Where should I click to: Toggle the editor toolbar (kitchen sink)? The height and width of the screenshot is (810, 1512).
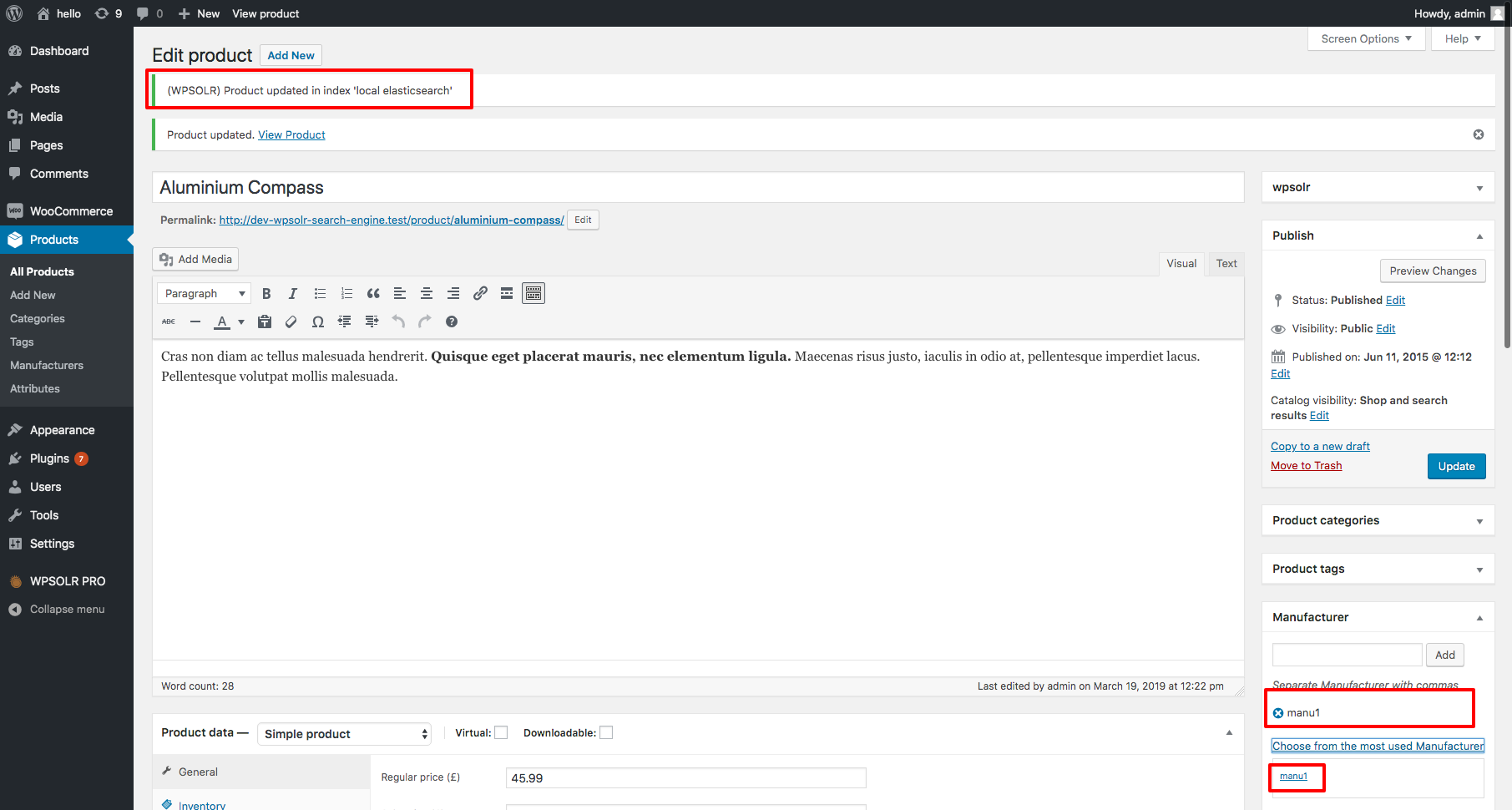[x=533, y=293]
